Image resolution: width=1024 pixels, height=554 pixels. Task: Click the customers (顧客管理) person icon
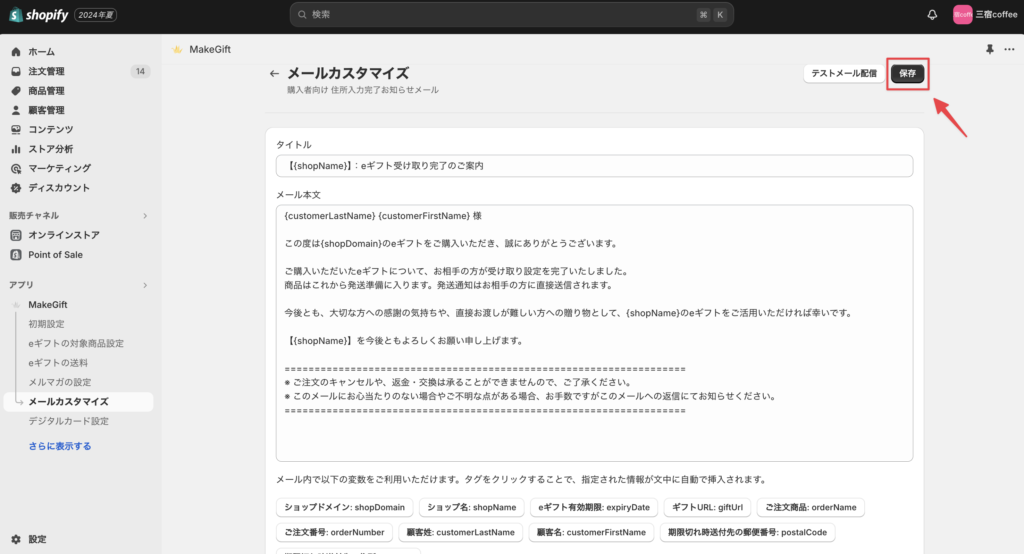click(x=16, y=110)
